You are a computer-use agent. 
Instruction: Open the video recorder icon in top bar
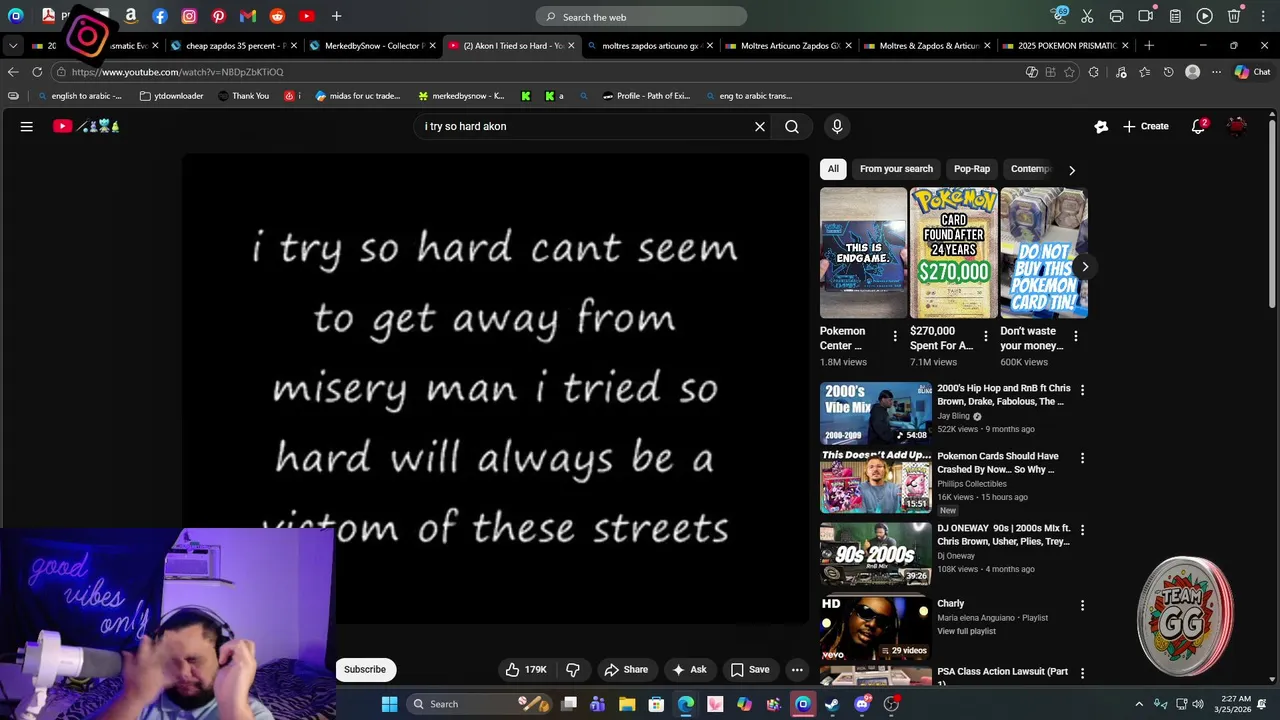[1146, 16]
